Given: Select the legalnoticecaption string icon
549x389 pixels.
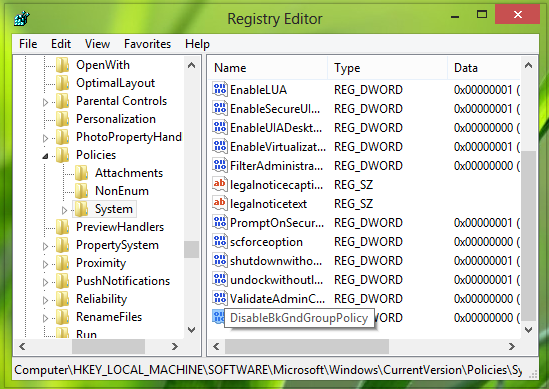Looking at the screenshot, I should [220, 185].
